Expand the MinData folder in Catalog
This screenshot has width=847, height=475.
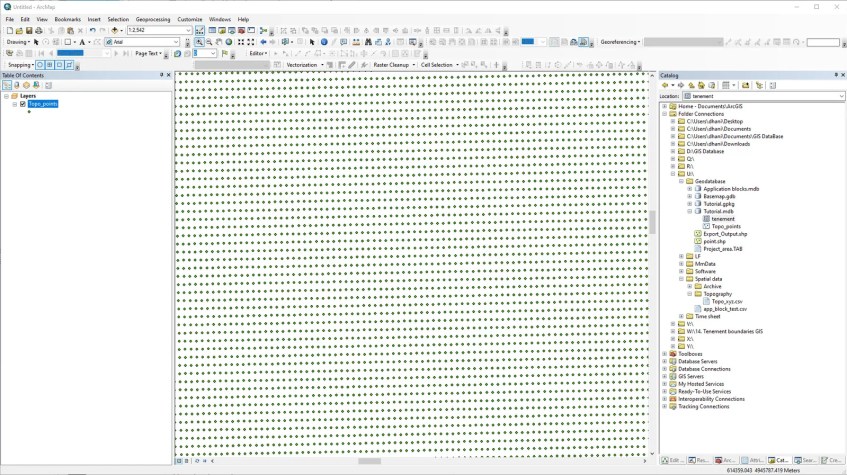(x=681, y=264)
